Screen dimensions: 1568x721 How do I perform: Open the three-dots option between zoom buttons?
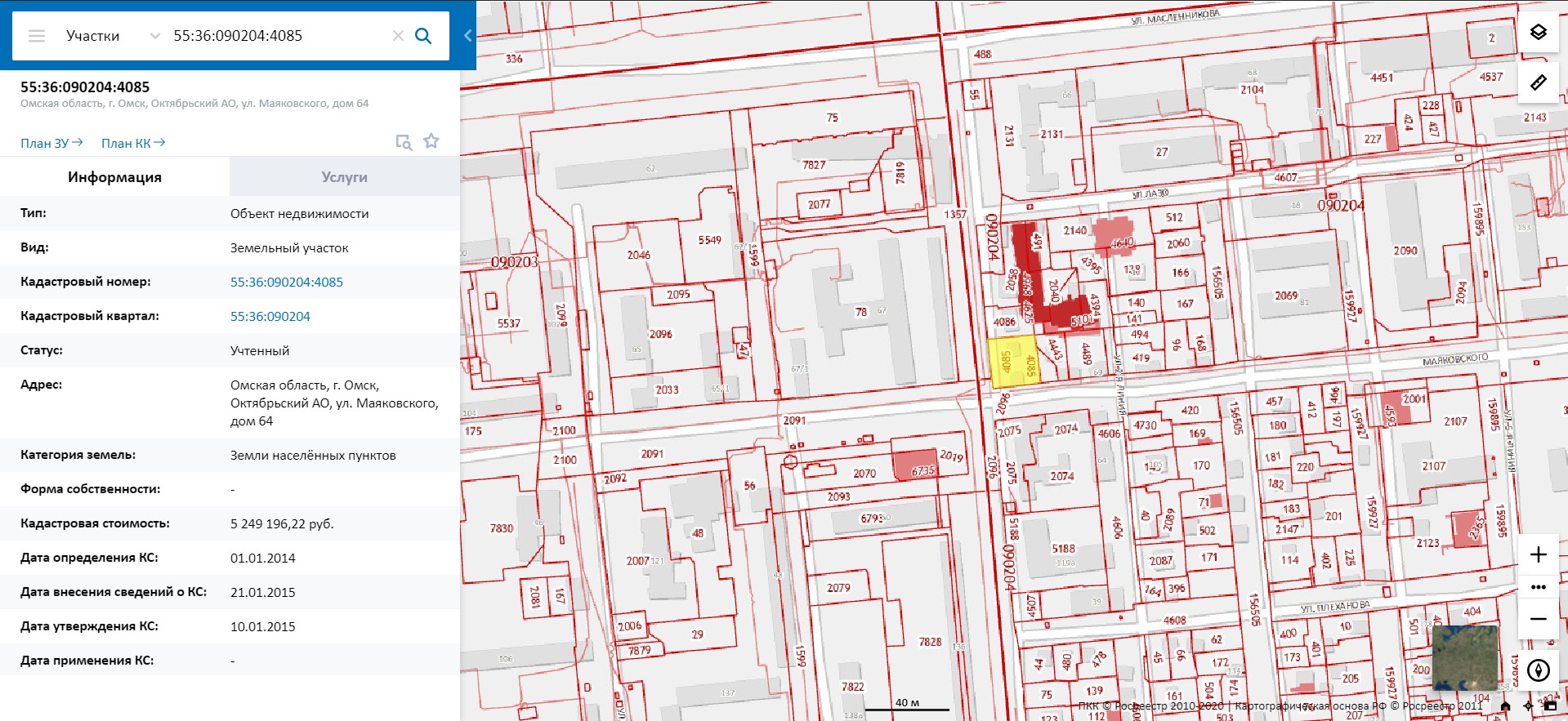[1538, 587]
